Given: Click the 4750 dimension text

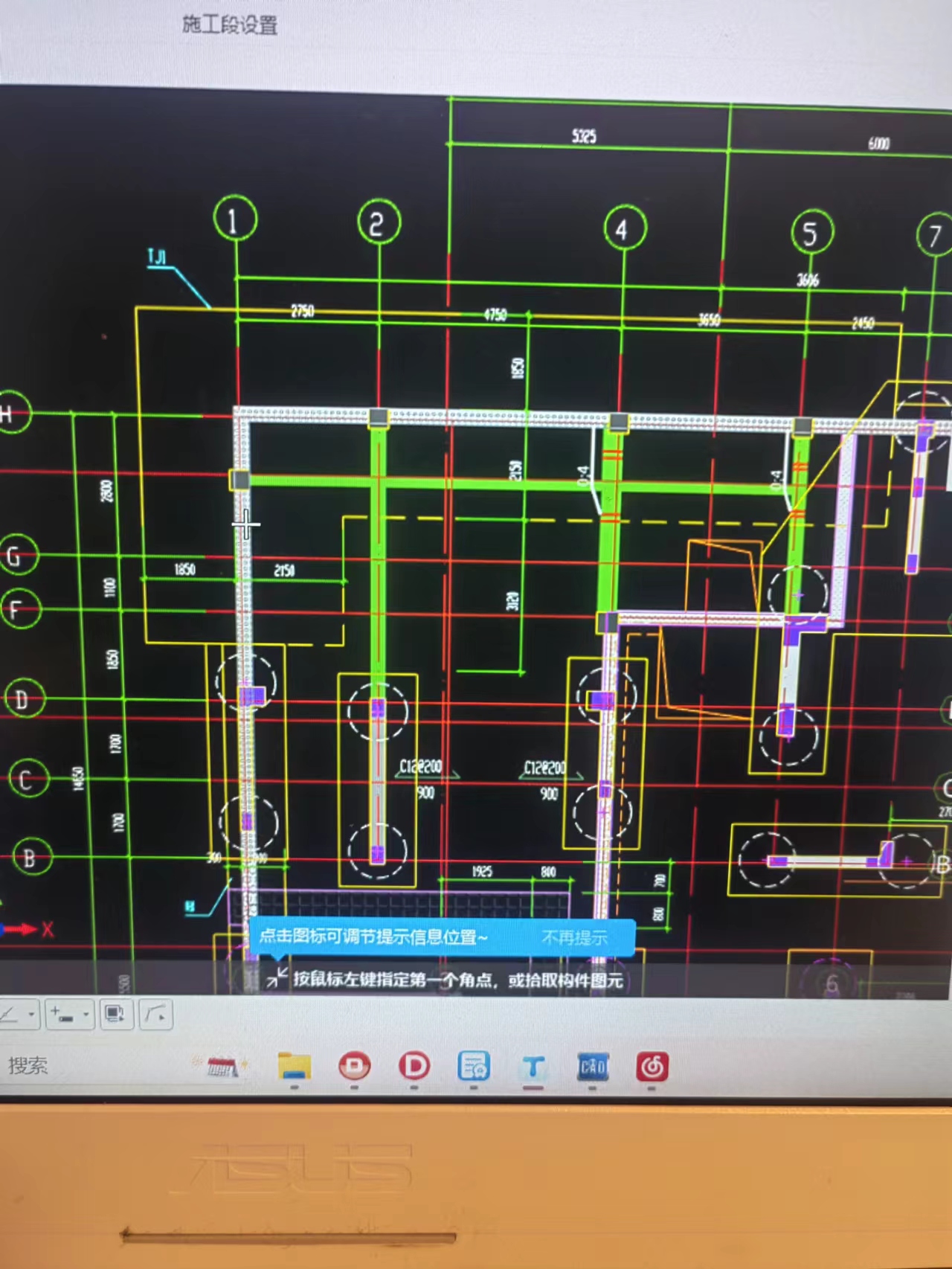Looking at the screenshot, I should pos(495,315).
